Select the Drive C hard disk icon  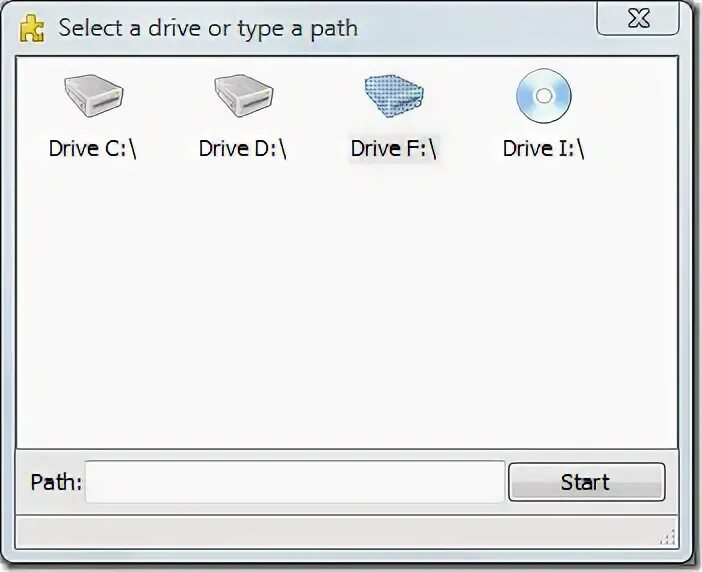pyautogui.click(x=94, y=96)
